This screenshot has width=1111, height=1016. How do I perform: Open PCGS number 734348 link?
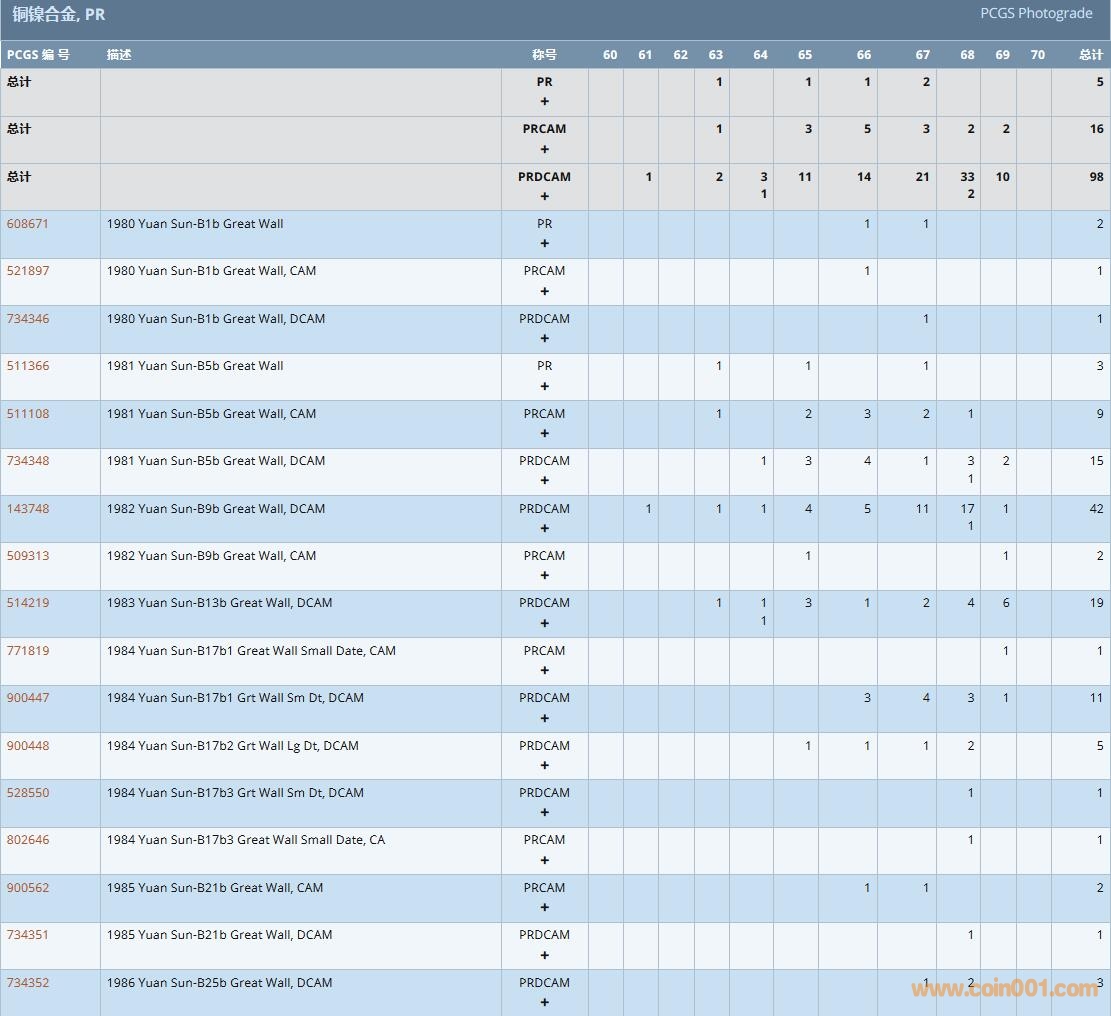click(28, 461)
